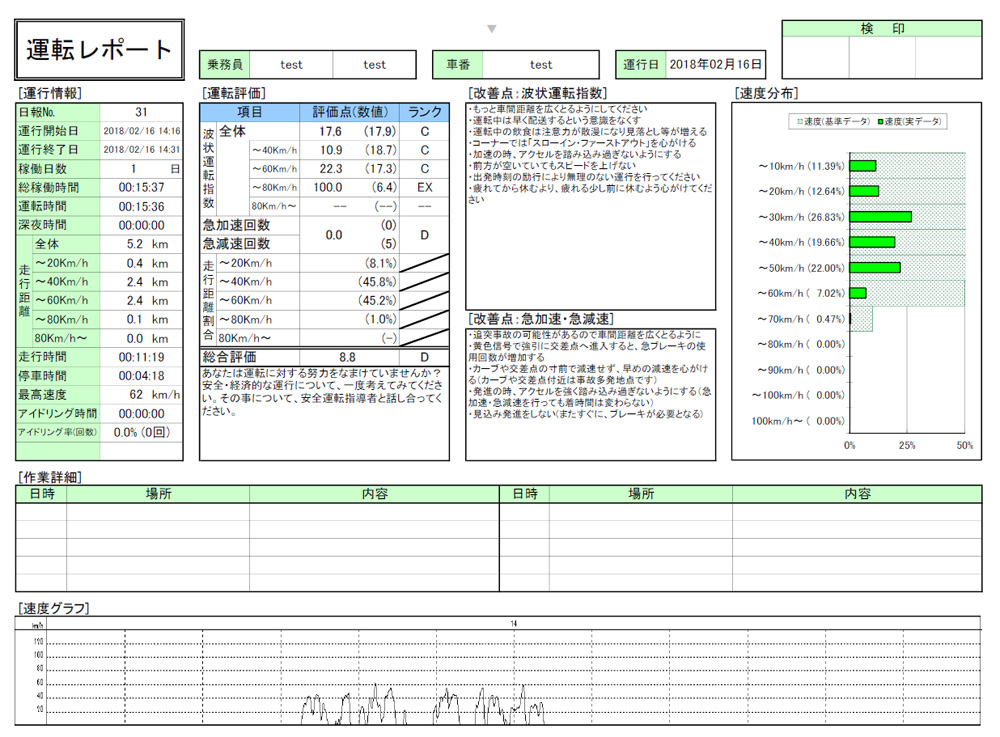This screenshot has width=1000, height=737.
Task: Click the 車番 value field
Action: (x=541, y=65)
